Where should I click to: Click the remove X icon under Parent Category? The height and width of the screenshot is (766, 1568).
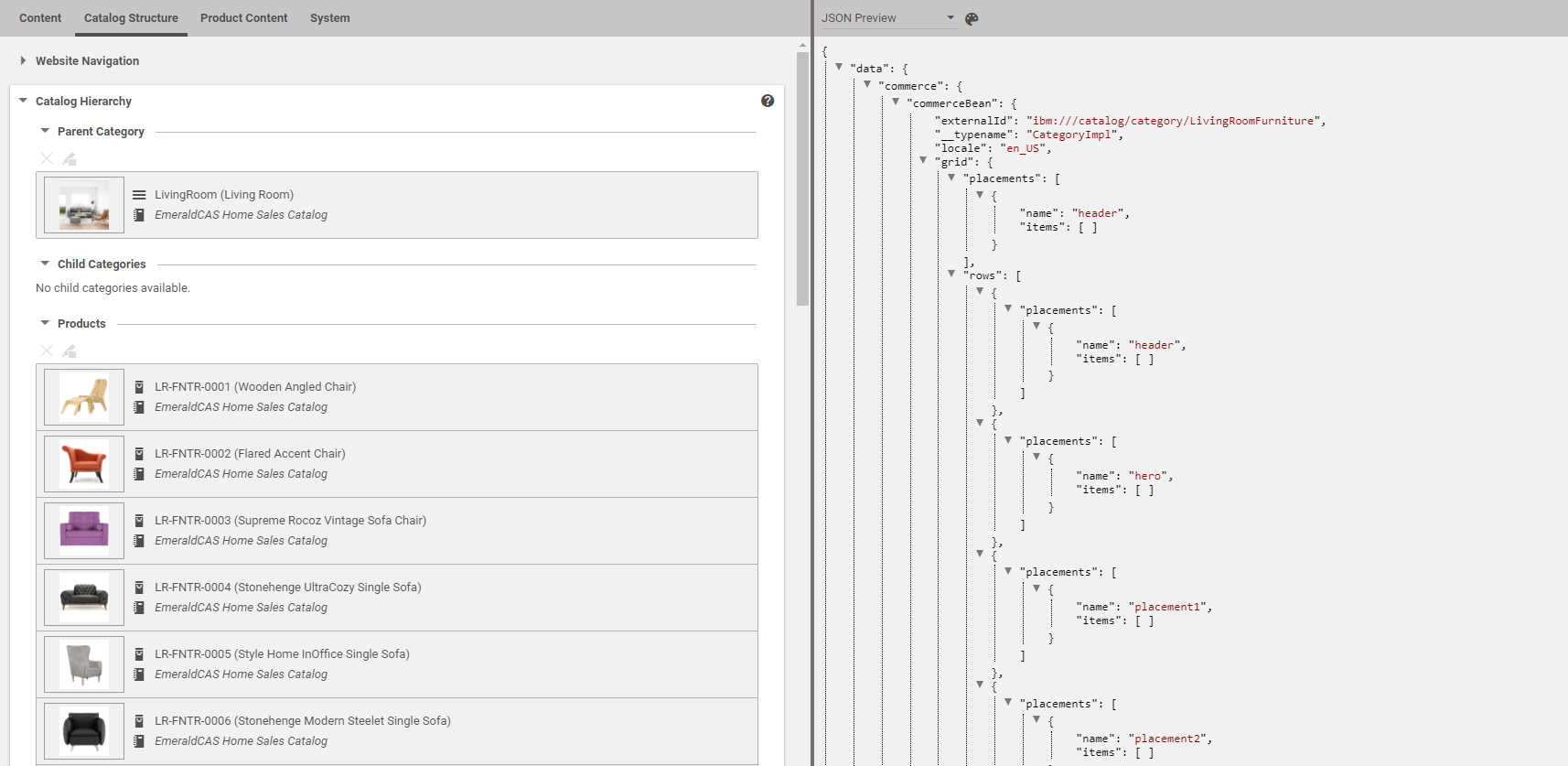coord(47,159)
